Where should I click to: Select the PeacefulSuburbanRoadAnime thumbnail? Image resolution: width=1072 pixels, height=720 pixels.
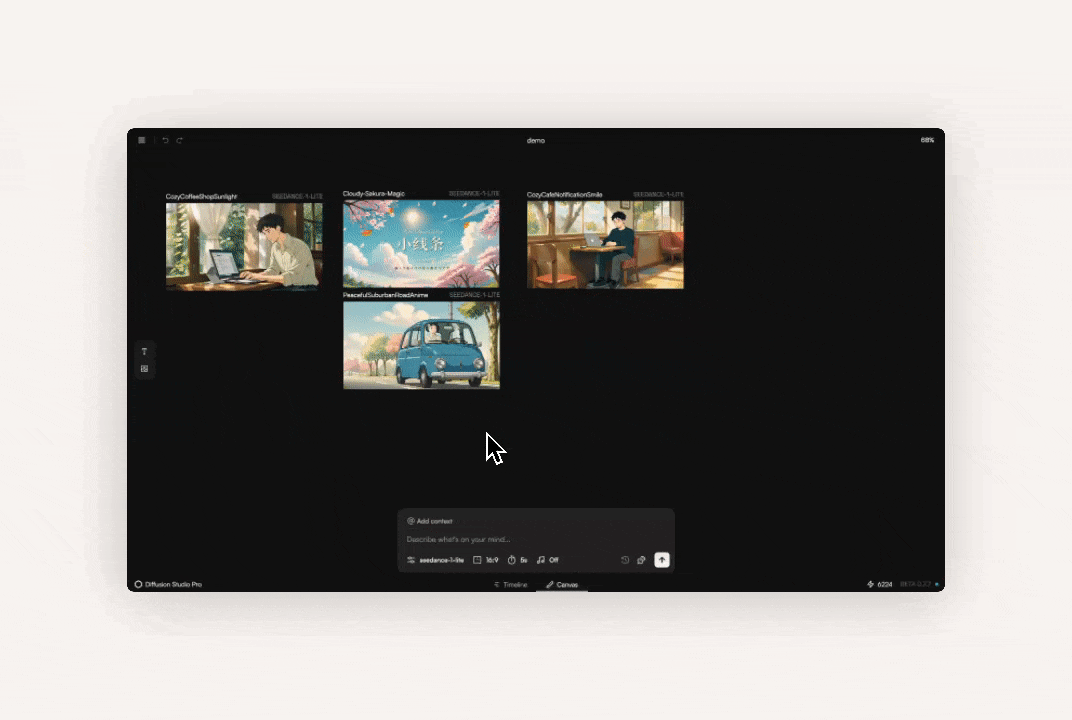(421, 344)
